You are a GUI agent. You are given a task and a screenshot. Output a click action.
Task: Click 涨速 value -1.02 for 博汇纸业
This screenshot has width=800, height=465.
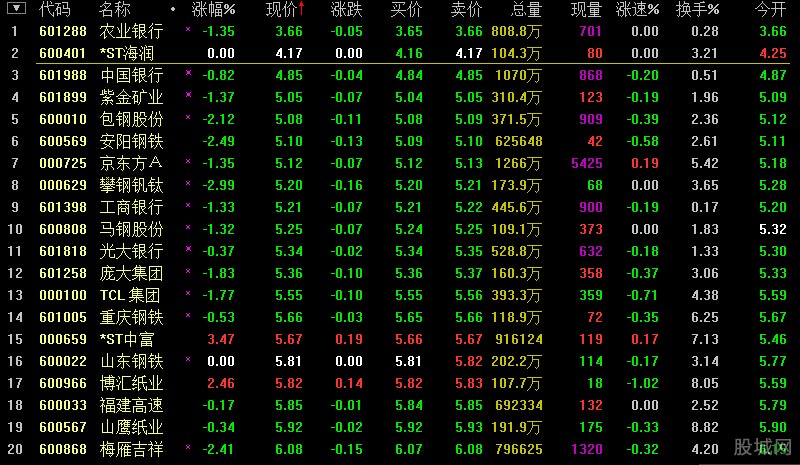tap(642, 383)
